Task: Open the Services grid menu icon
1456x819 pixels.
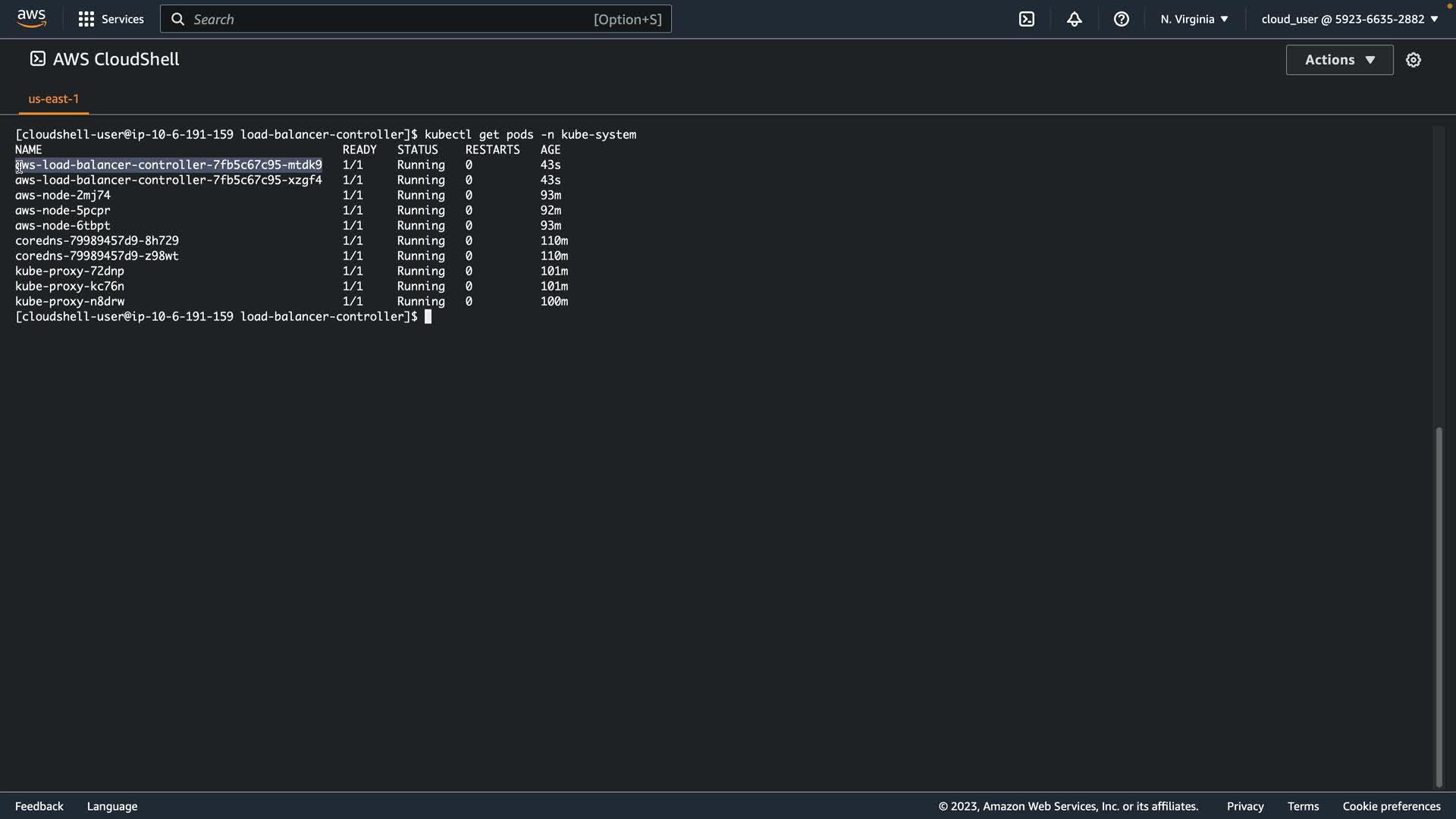Action: pos(86,19)
